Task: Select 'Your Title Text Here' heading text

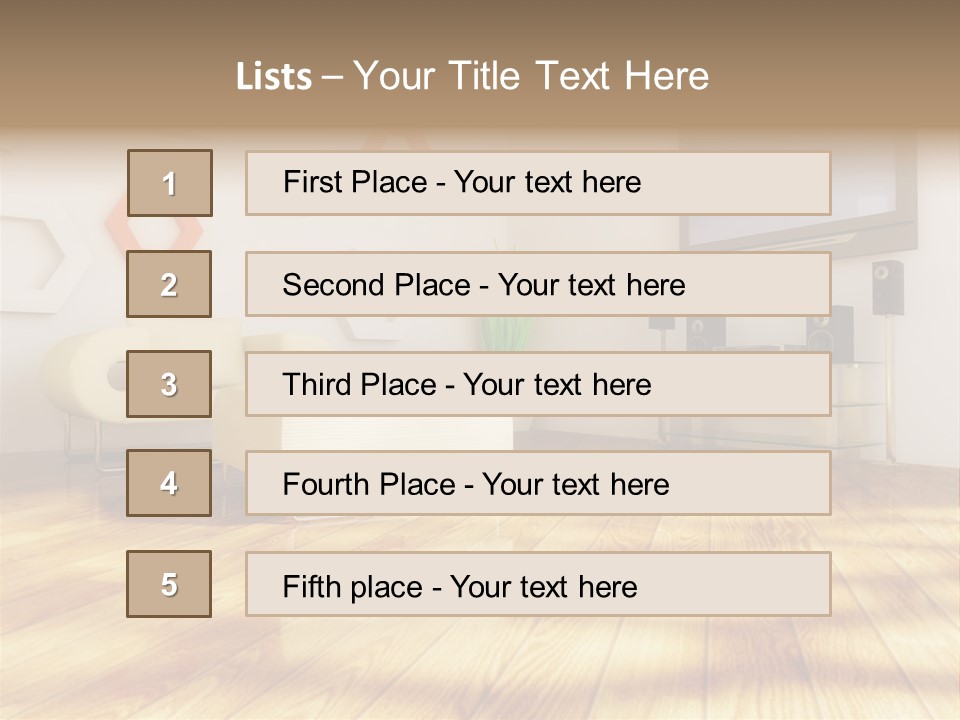Action: 531,77
